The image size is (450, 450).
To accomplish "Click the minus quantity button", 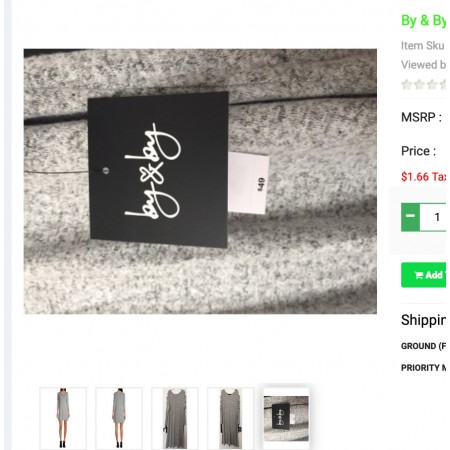I will pyautogui.click(x=410, y=217).
